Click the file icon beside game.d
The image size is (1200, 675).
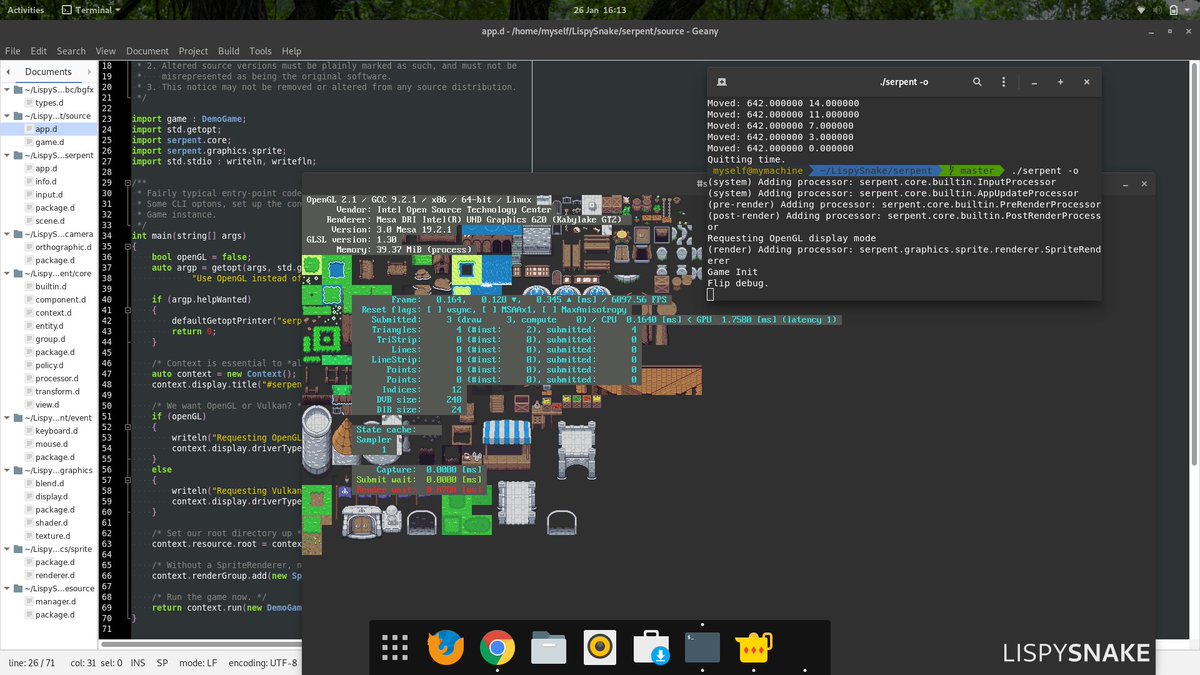(27, 142)
